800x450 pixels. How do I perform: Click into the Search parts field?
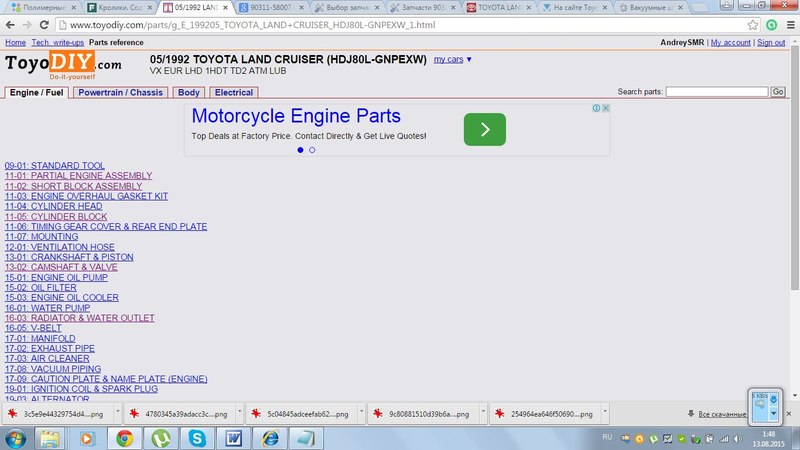point(716,92)
